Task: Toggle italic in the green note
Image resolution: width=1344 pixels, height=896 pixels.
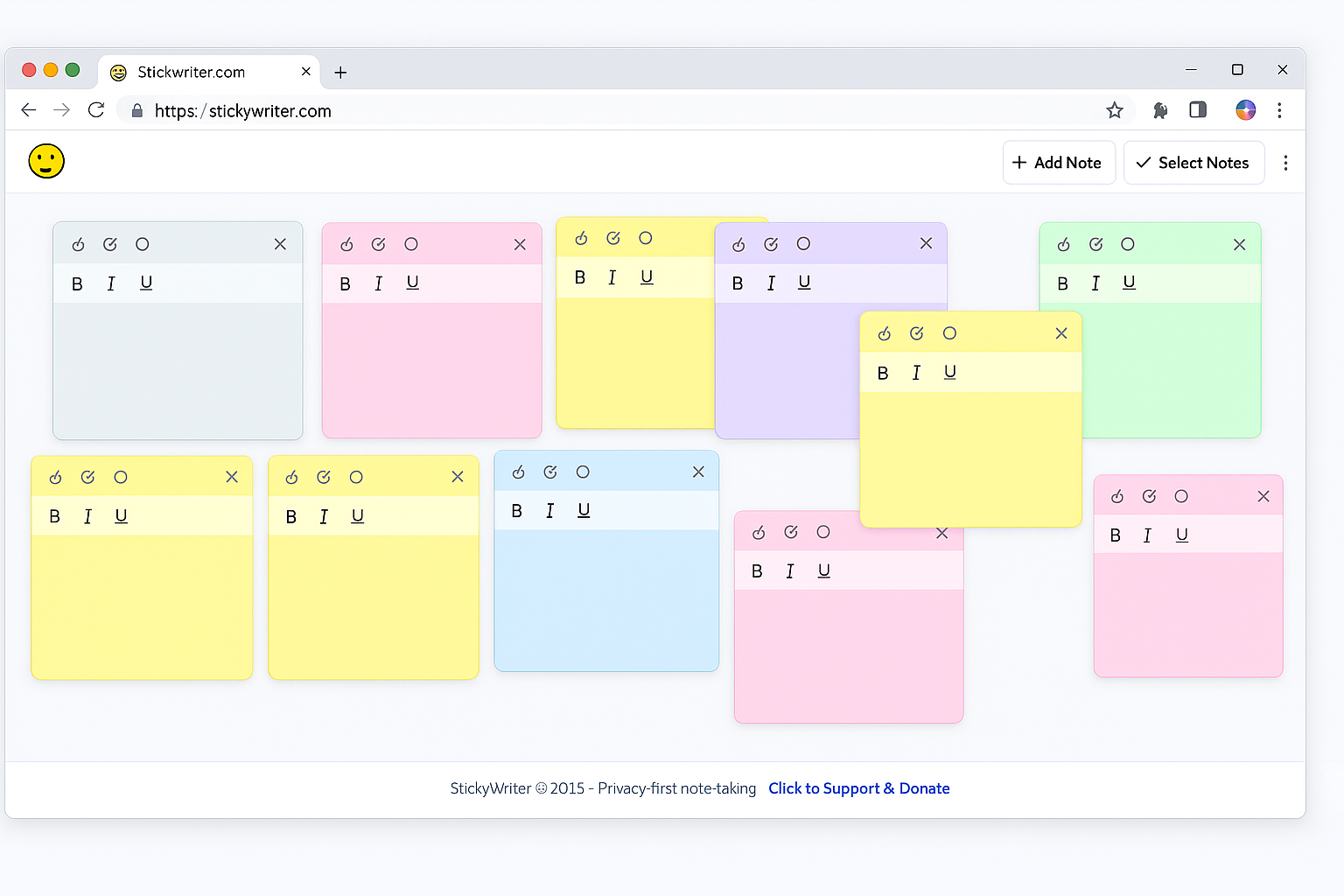Action: click(1095, 283)
